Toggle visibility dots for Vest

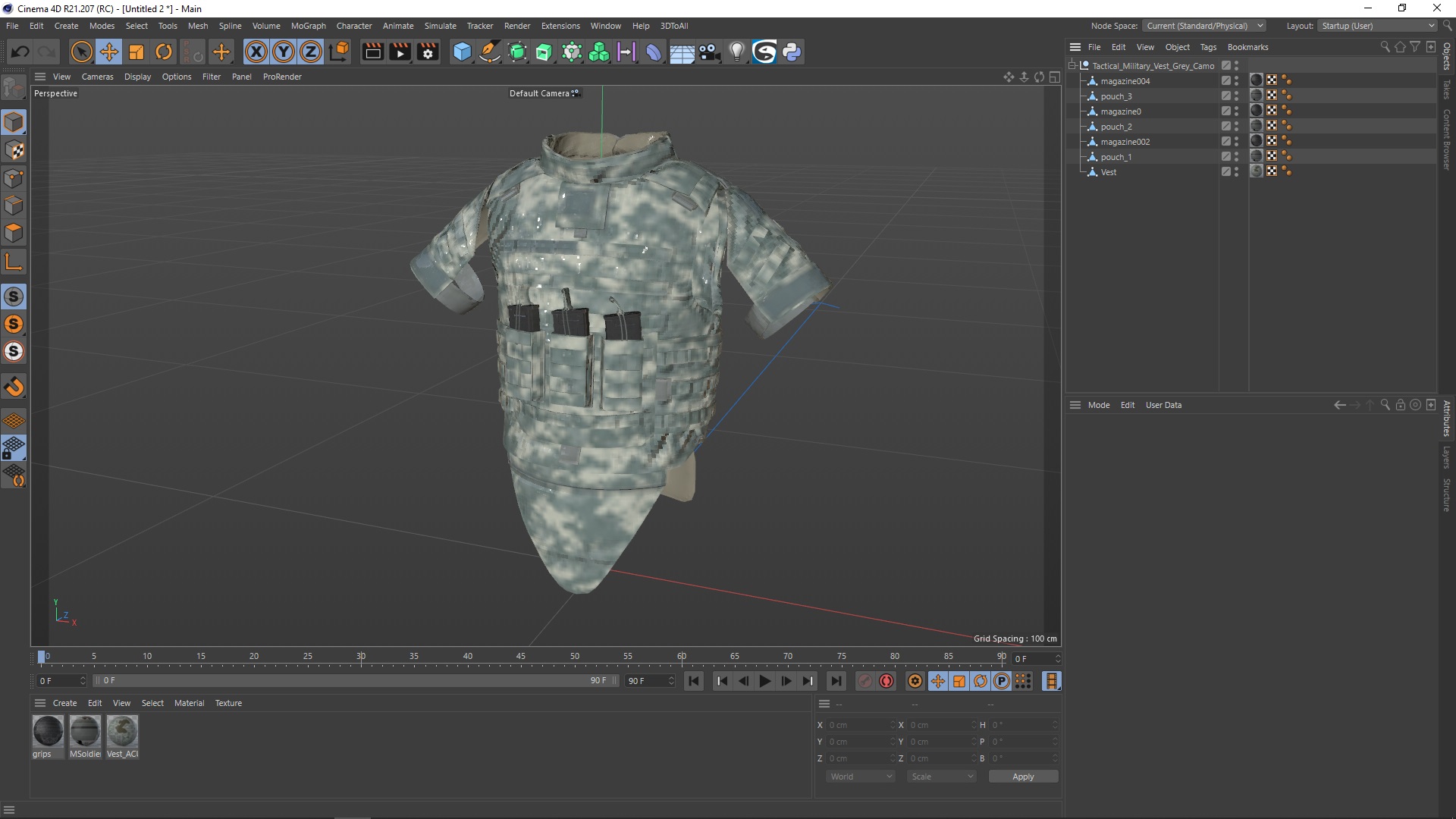coord(1236,171)
